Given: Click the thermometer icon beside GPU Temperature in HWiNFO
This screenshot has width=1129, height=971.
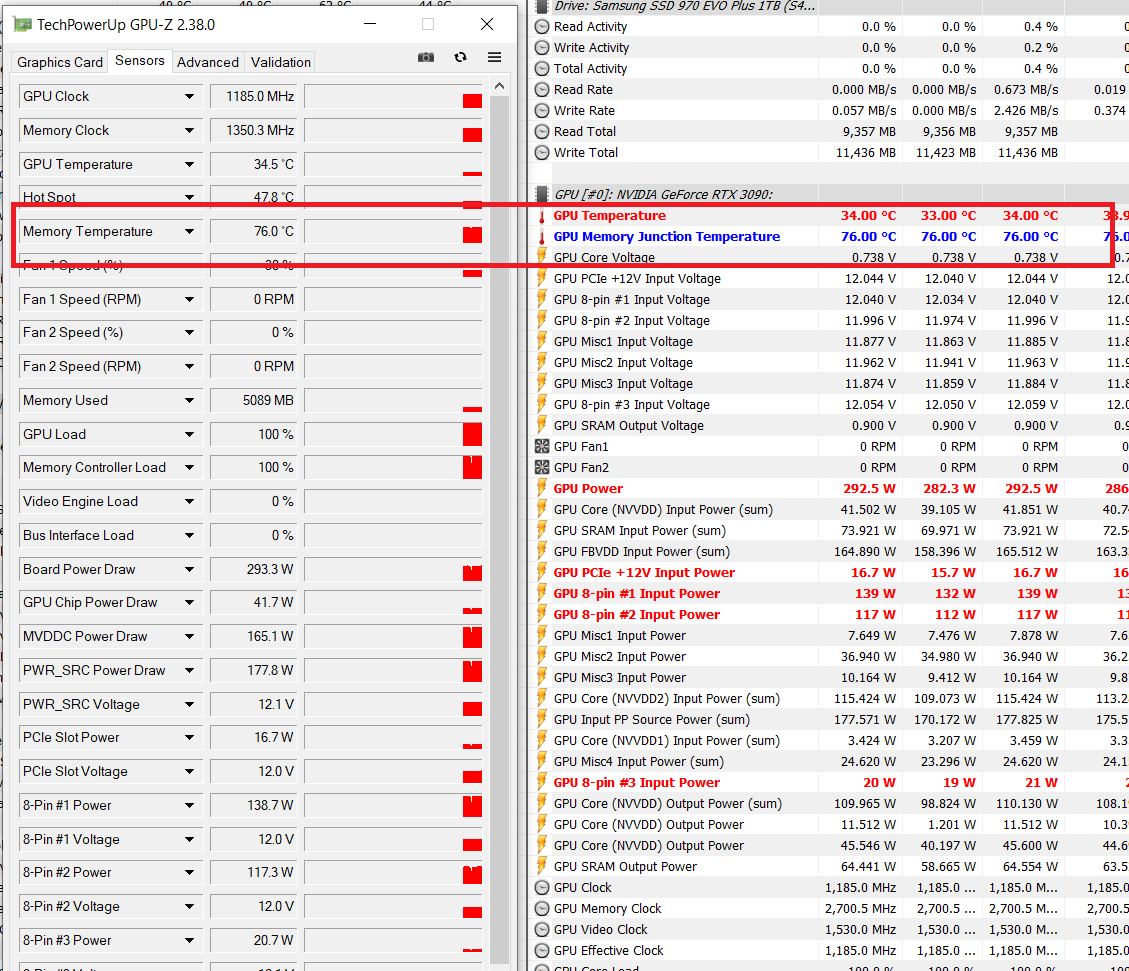Looking at the screenshot, I should pyautogui.click(x=542, y=216).
